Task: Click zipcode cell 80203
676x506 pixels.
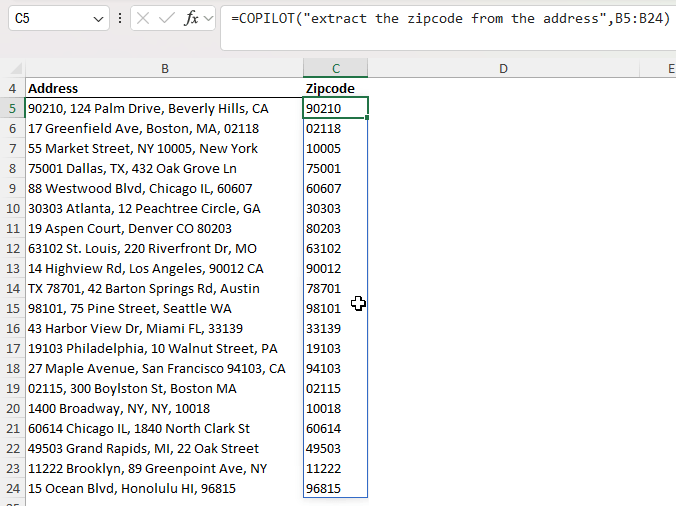Action: click(x=335, y=228)
